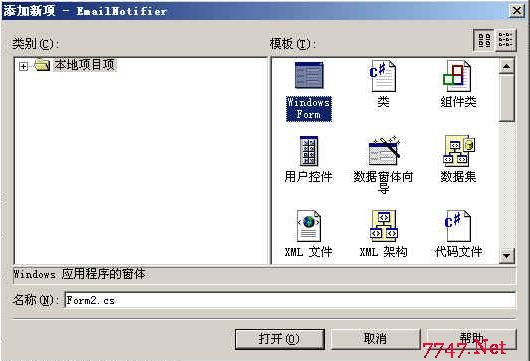Close the 添加新项 dialog
Image resolution: width=530 pixels, height=361 pixels.
[517, 10]
